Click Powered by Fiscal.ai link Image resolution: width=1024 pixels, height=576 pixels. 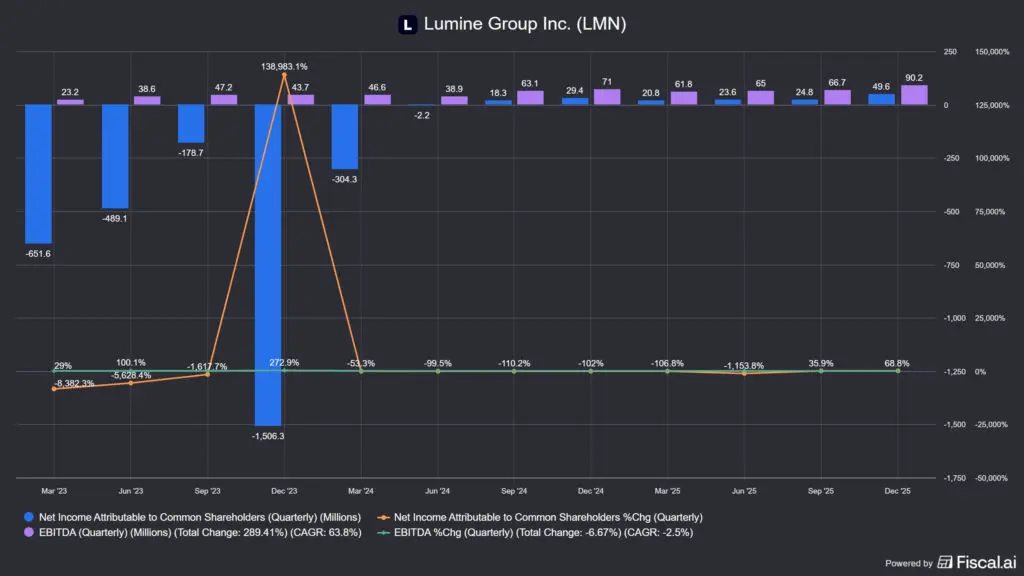click(x=951, y=562)
